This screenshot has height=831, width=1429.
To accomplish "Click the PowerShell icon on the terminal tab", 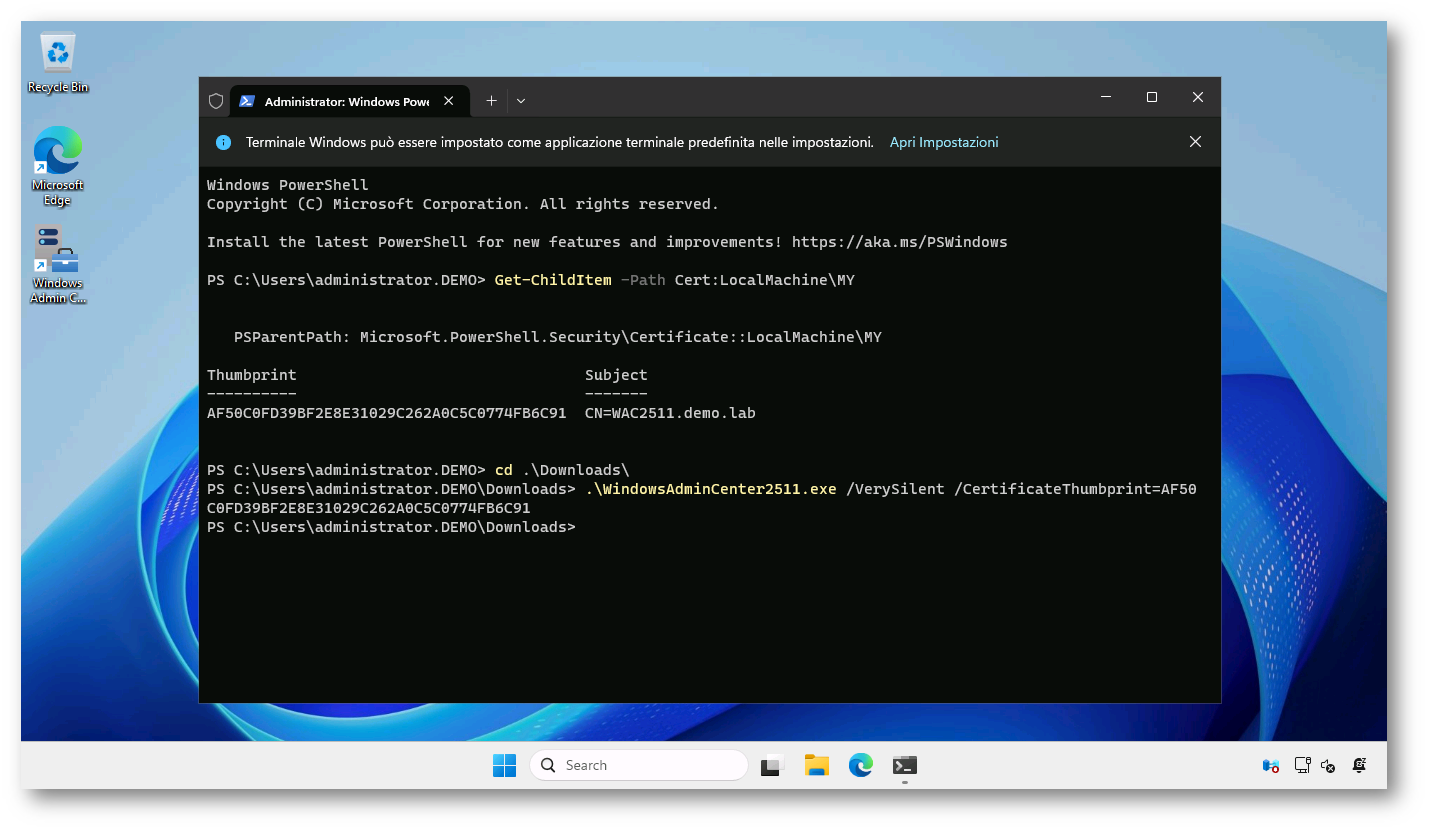I will (x=247, y=101).
